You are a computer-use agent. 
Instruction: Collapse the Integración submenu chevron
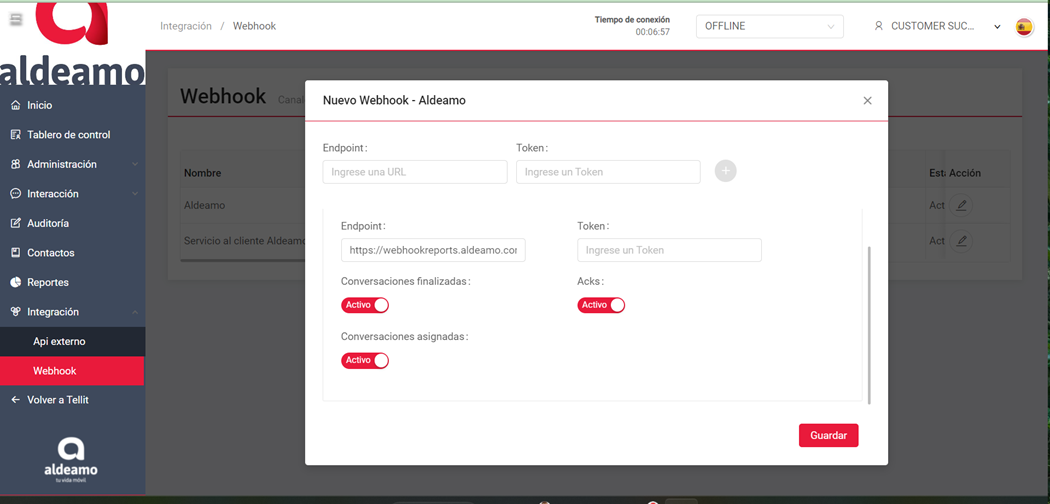(x=135, y=312)
